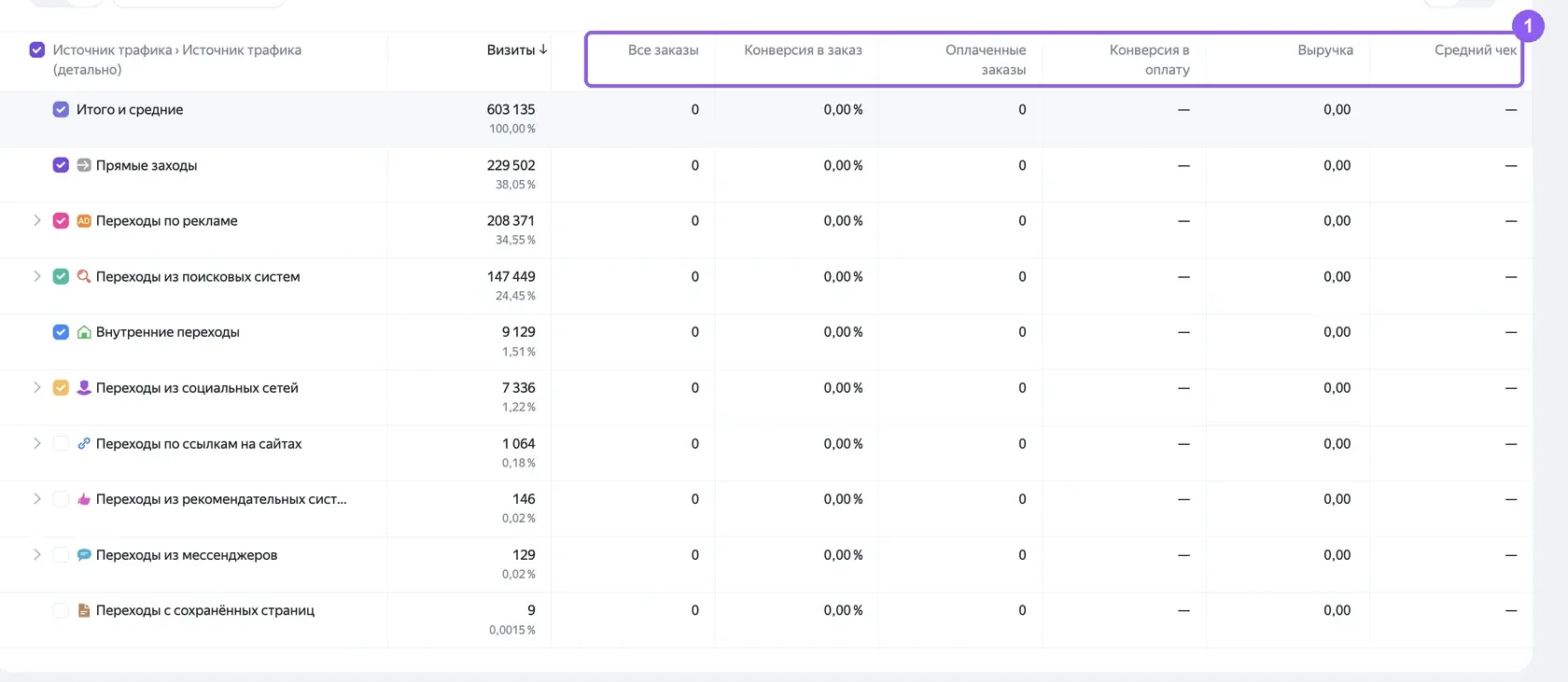
Task: Expand the Переходы из рекомендательных систем row
Action: pyautogui.click(x=37, y=498)
